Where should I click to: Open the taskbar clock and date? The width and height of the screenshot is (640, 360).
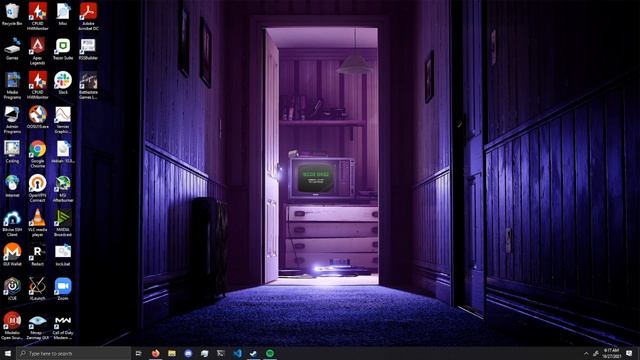(x=611, y=353)
